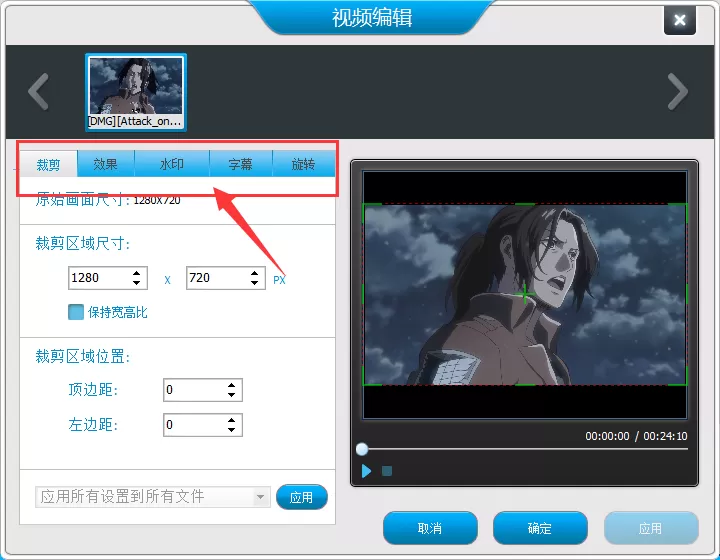Increase crop width with up arrow

point(136,273)
